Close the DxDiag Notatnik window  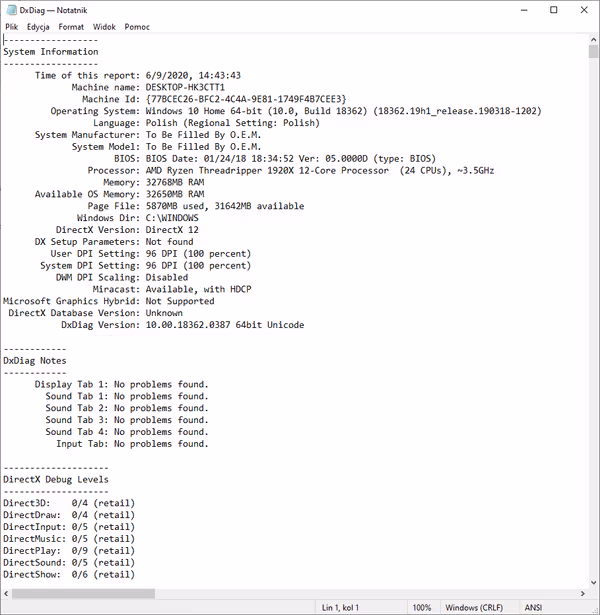tap(584, 10)
